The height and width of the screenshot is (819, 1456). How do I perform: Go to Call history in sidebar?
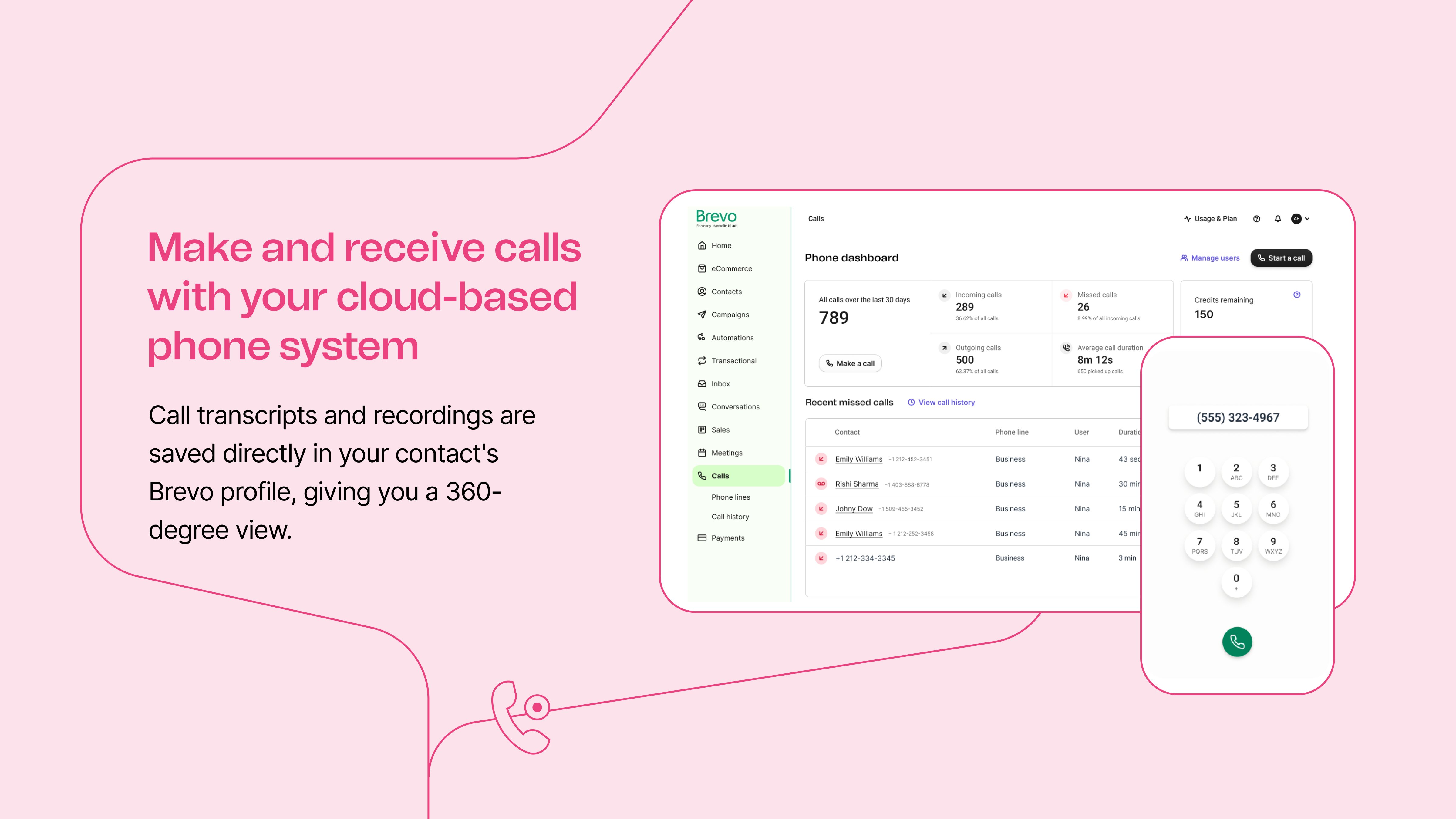(x=730, y=517)
